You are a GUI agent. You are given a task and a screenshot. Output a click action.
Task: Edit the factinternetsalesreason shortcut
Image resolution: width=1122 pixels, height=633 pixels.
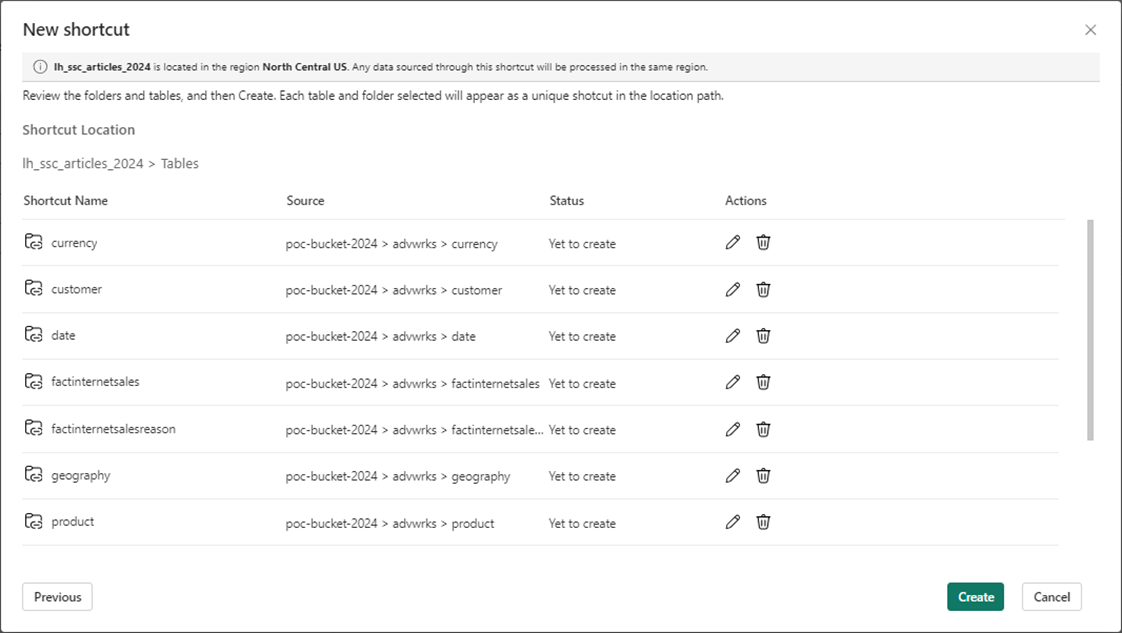[733, 429]
